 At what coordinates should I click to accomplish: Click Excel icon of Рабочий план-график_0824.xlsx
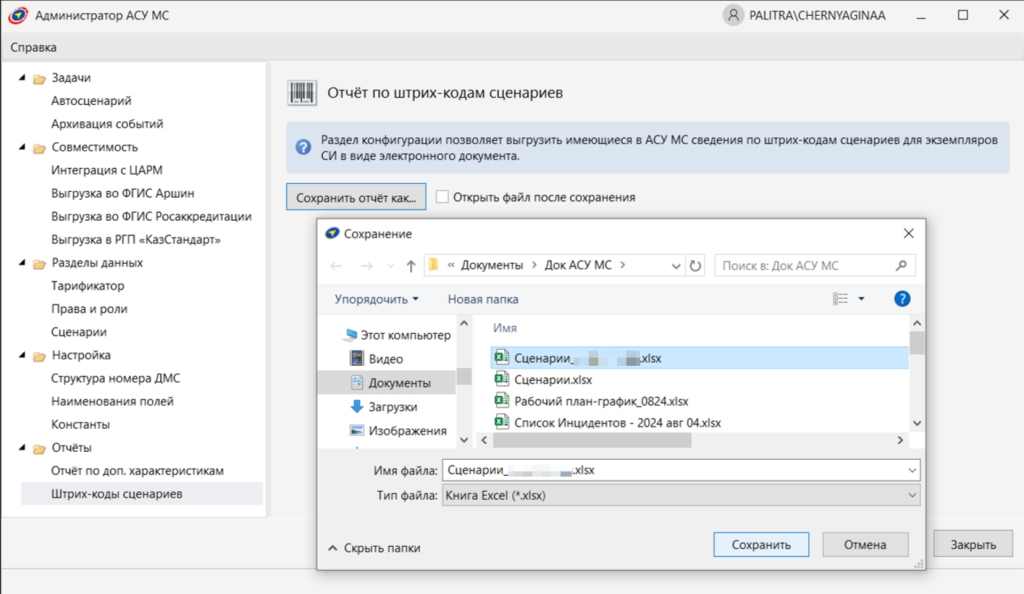coord(502,400)
